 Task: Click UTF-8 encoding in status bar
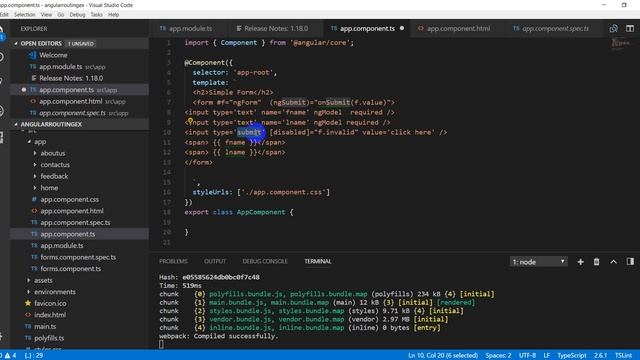pos(527,356)
